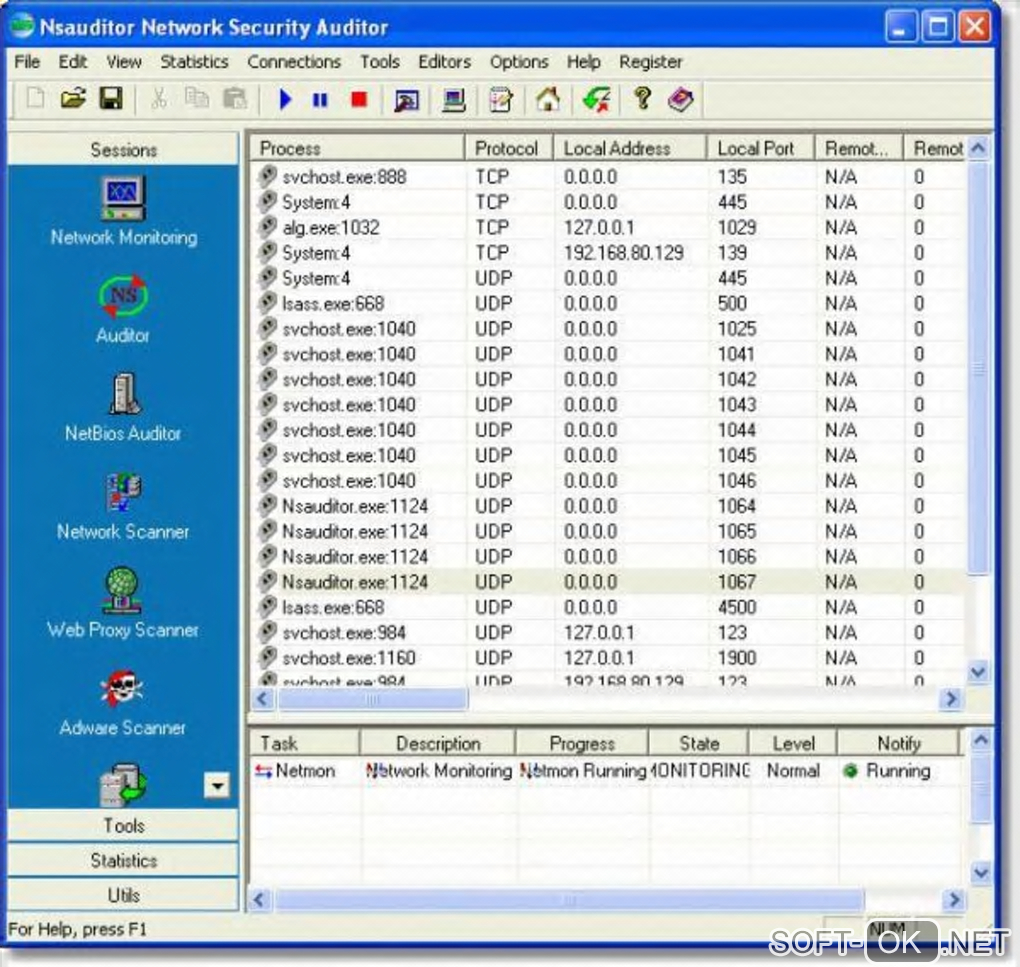Open the Connections menu
The height and width of the screenshot is (967, 1020).
click(x=294, y=62)
